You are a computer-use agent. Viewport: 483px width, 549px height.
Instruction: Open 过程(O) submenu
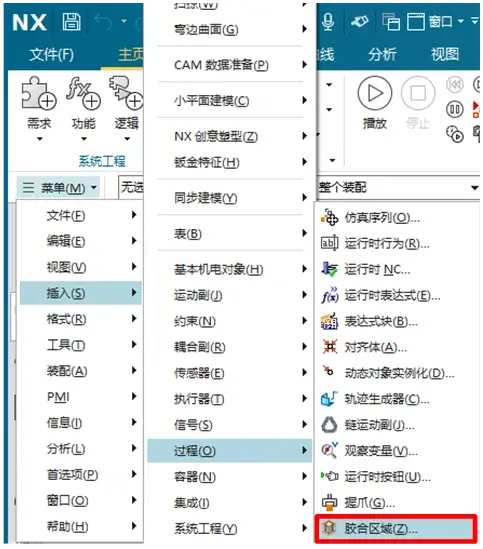(230, 451)
